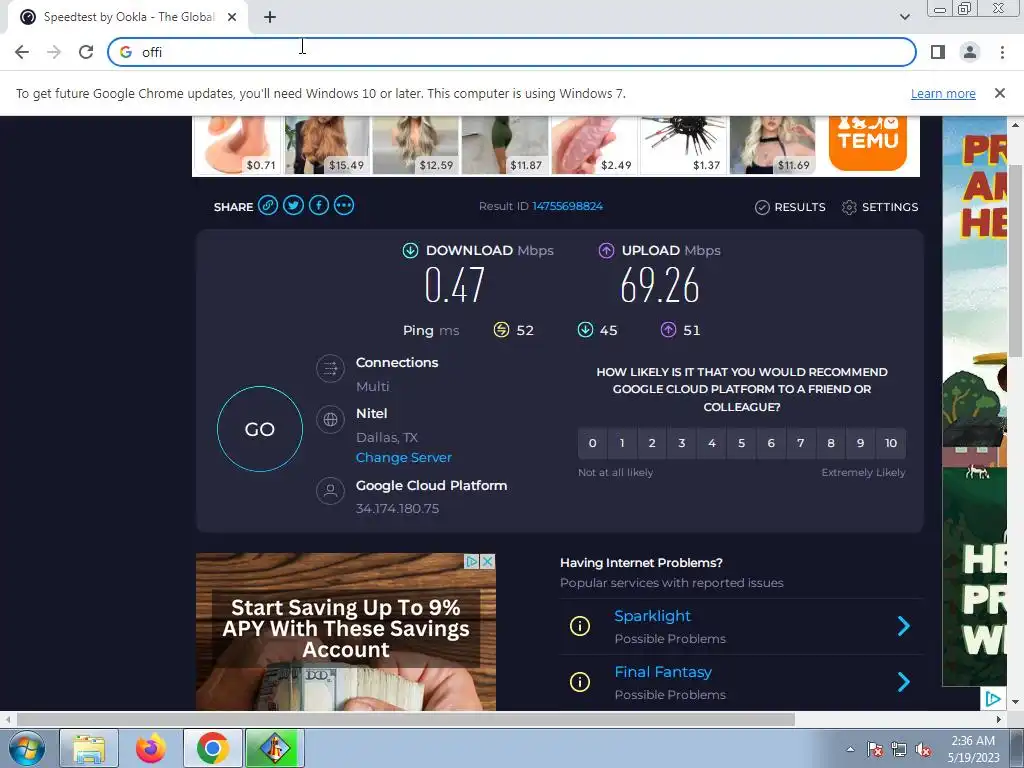Open the network tray icon

[x=899, y=749]
